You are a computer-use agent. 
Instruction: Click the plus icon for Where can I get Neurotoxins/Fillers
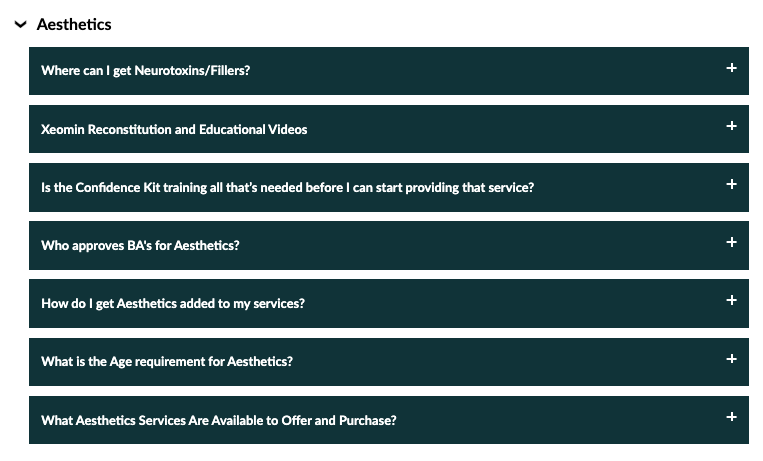(x=731, y=68)
